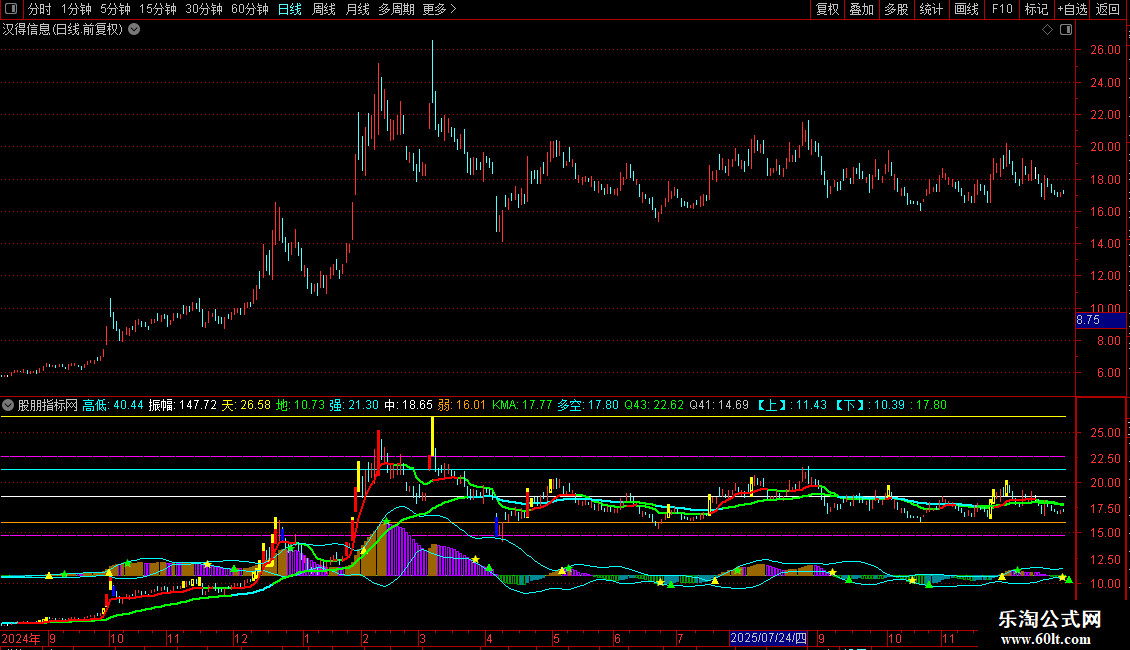This screenshot has width=1130, height=650.
Task: Expand the 汉得信息 stock title dropdown
Action: tap(134, 29)
